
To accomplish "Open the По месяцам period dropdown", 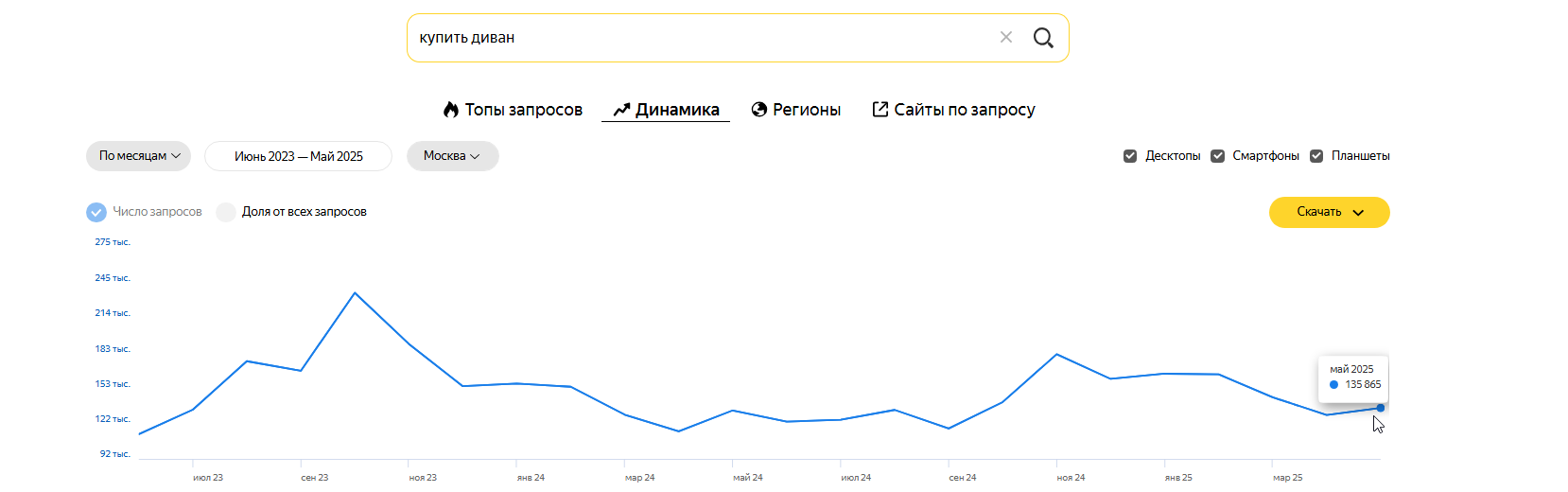I will tap(138, 156).
